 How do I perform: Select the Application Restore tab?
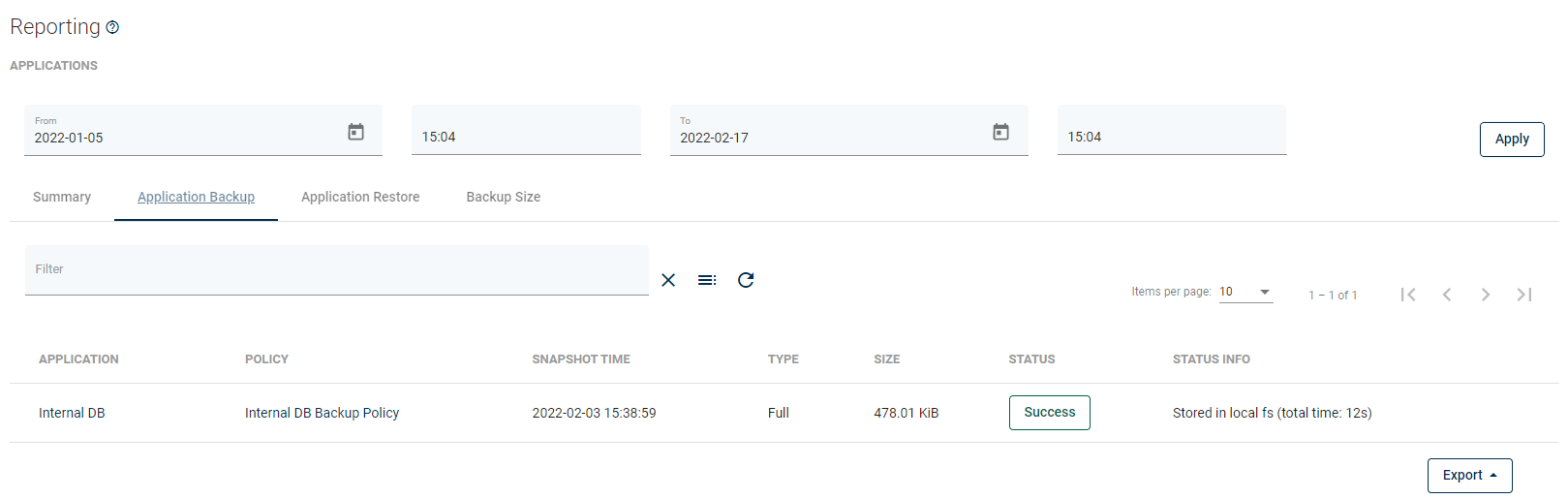coord(360,197)
